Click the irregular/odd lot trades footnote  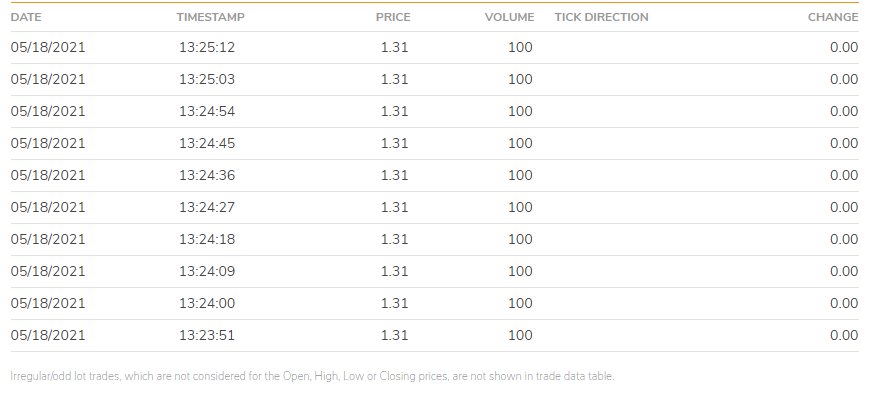click(x=313, y=376)
